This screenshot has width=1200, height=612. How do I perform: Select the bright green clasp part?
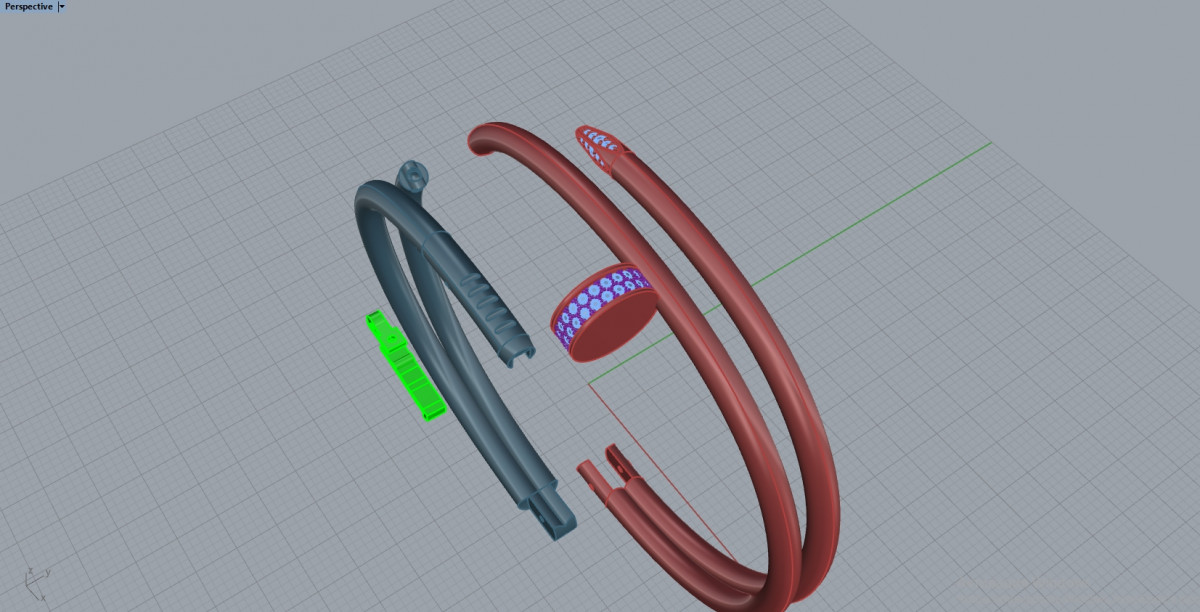click(x=405, y=366)
